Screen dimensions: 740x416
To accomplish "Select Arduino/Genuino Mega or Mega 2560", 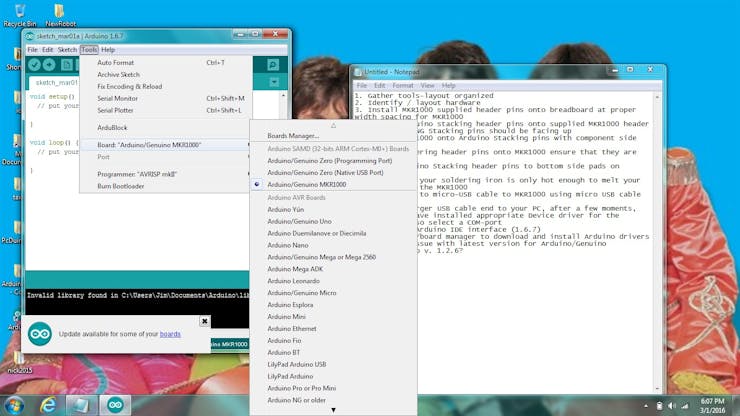I will pyautogui.click(x=333, y=257).
